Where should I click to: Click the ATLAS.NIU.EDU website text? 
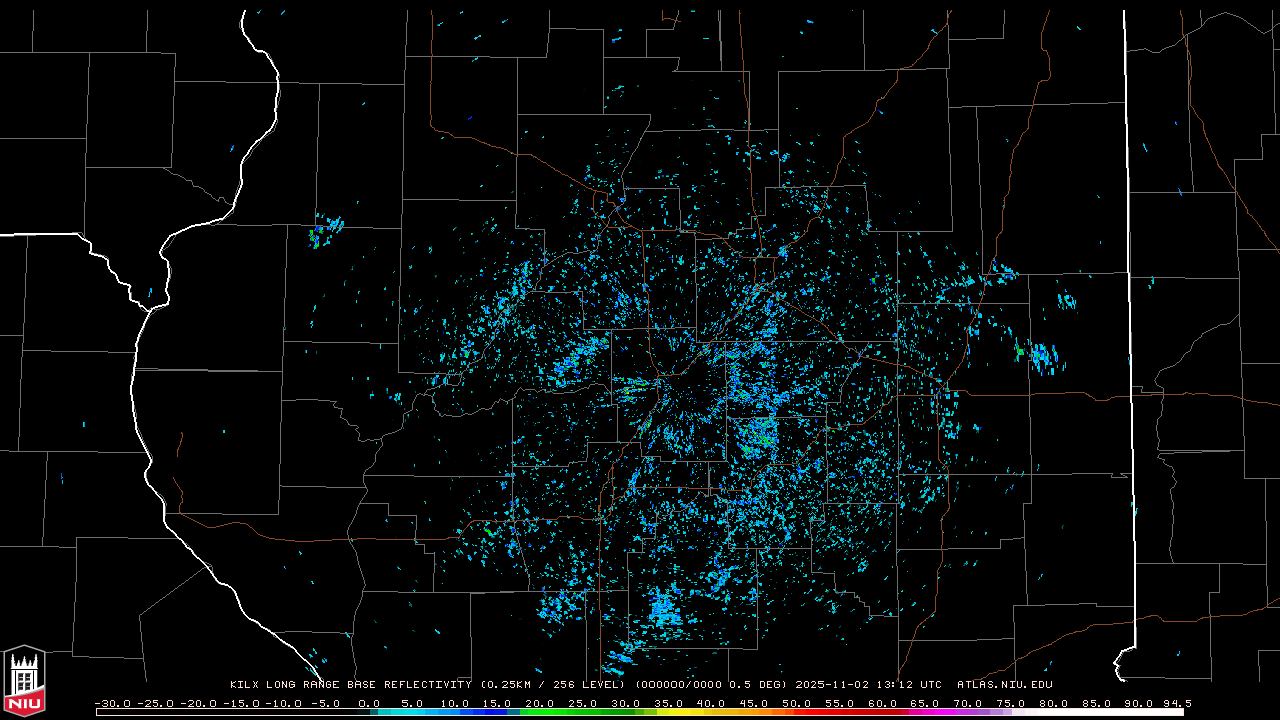(1004, 685)
